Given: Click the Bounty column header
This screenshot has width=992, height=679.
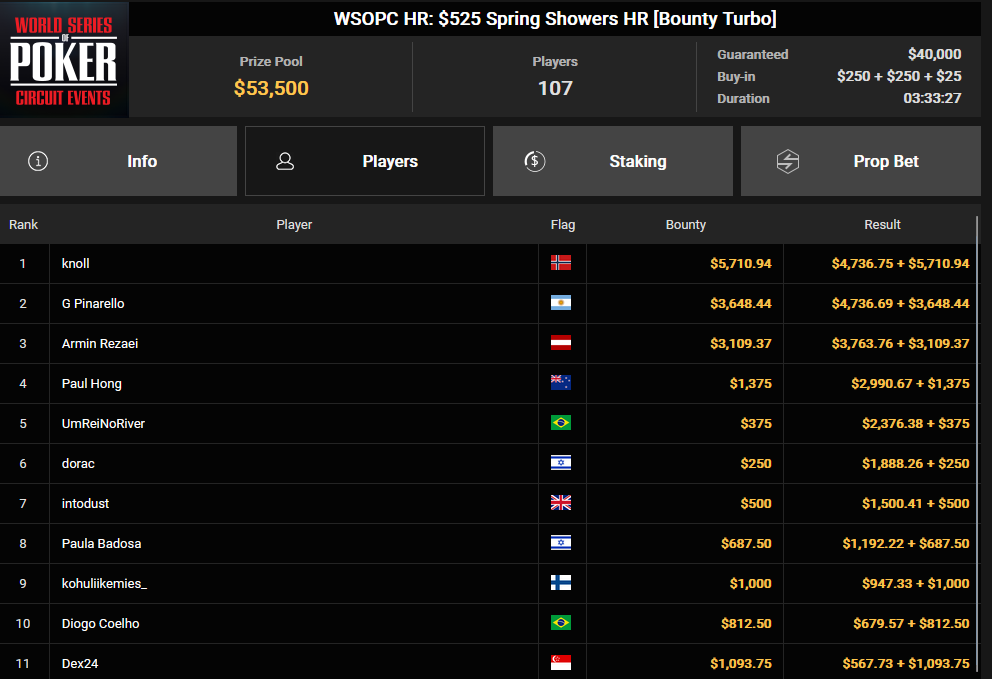Looking at the screenshot, I should click(x=686, y=225).
